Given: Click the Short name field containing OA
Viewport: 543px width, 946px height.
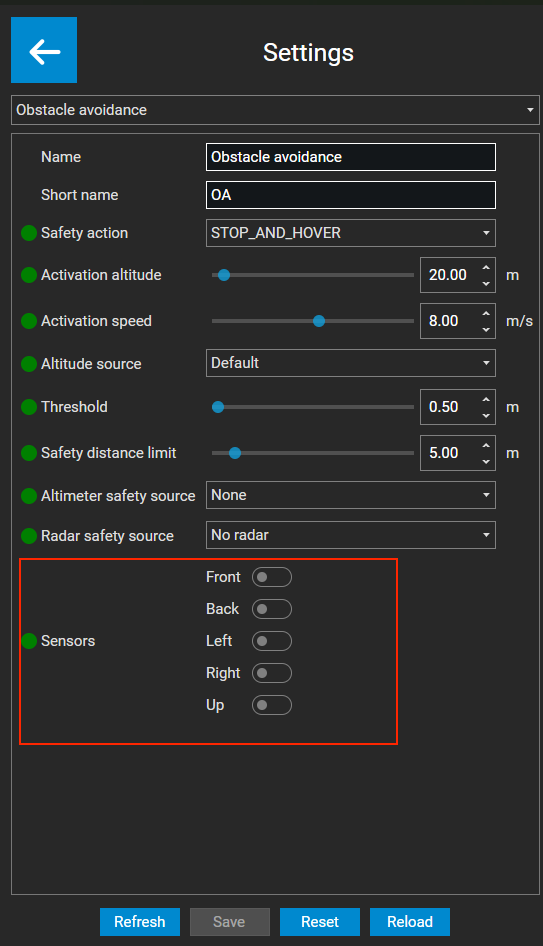Looking at the screenshot, I should [351, 195].
